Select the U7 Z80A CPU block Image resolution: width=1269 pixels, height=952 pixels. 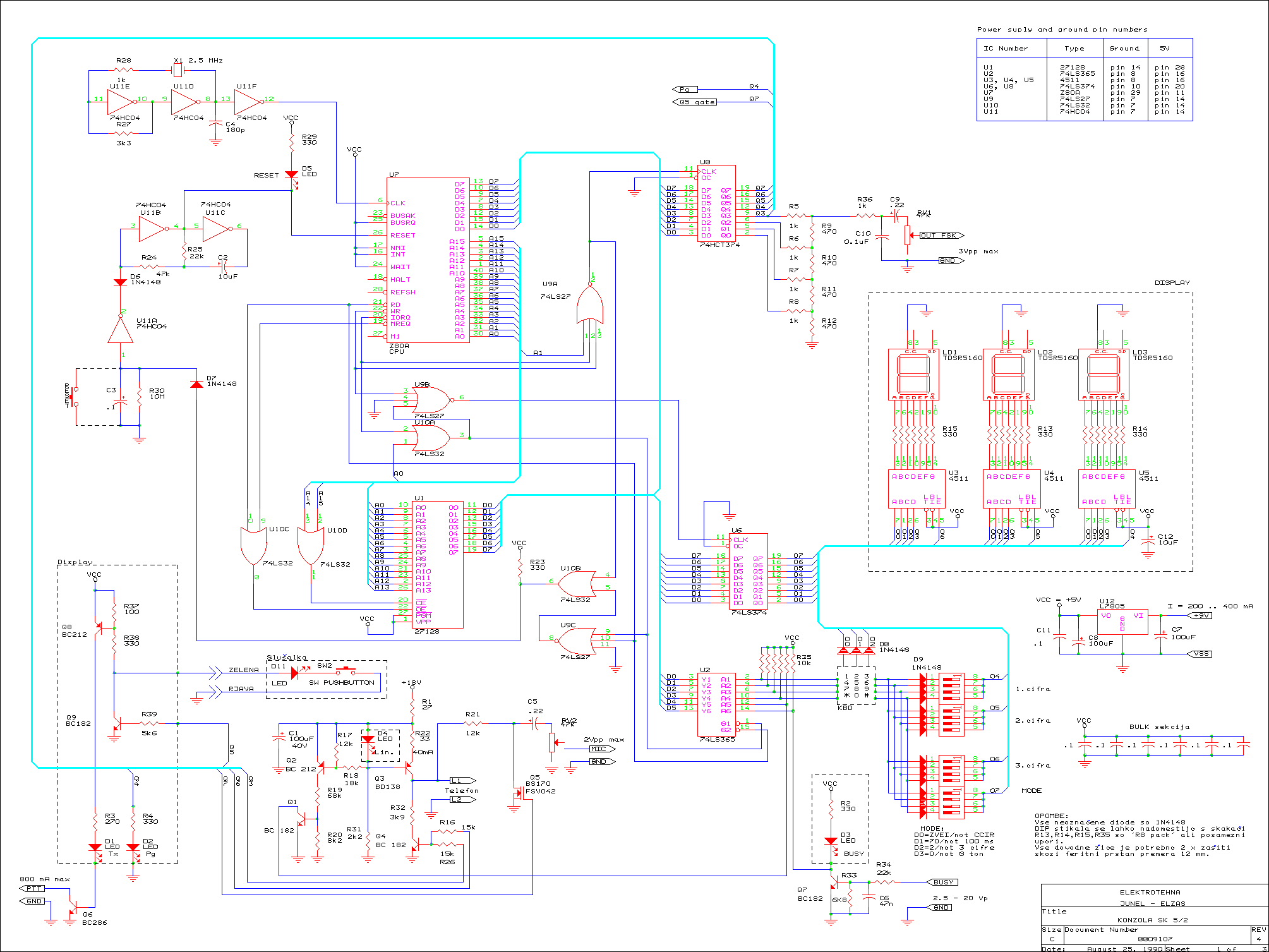coord(428,260)
